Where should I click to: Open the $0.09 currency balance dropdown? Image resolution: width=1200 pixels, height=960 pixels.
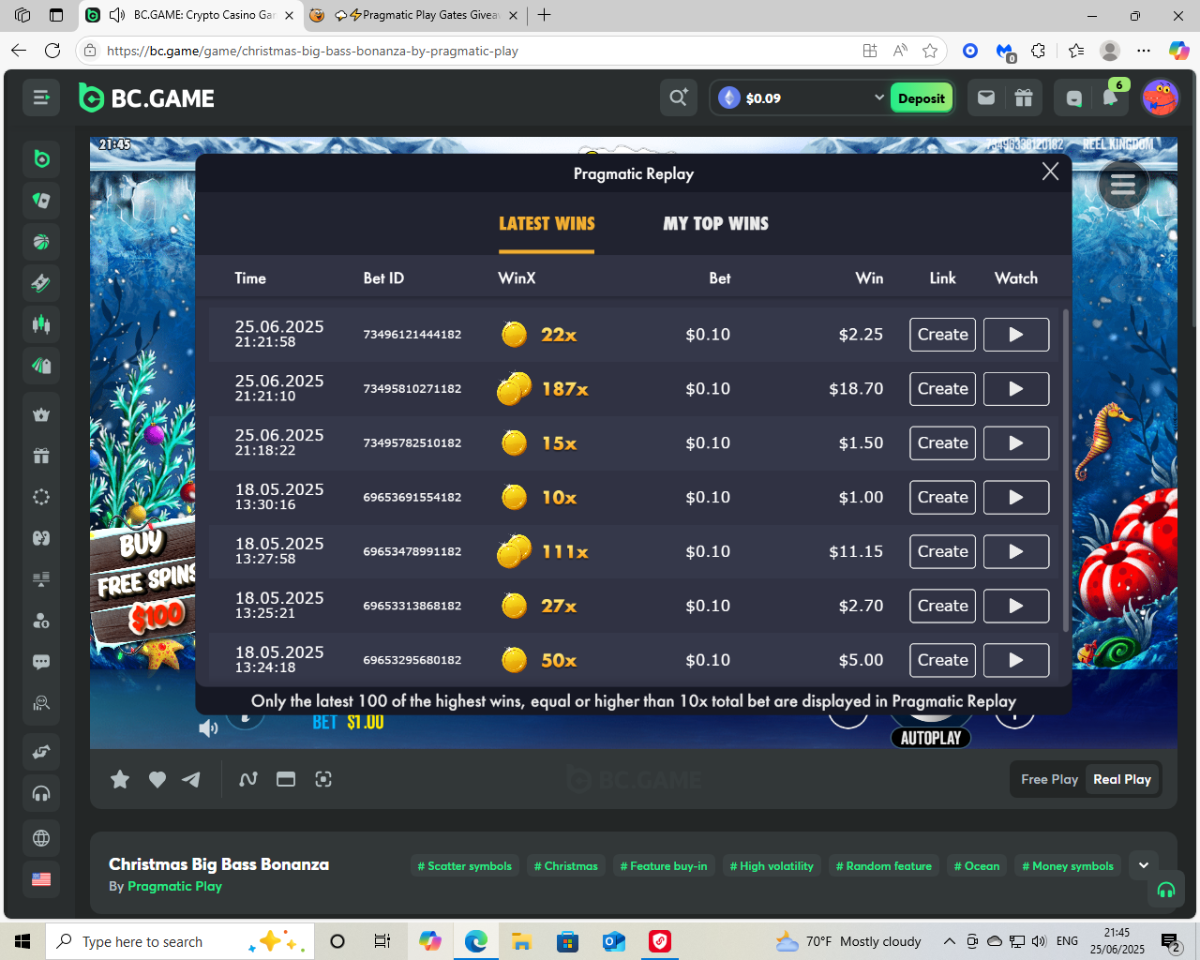tap(800, 98)
